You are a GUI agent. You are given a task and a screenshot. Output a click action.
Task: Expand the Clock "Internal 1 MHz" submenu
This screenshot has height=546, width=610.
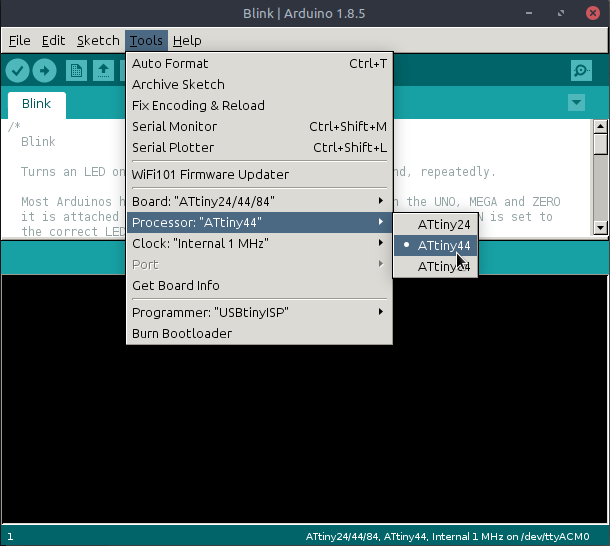[259, 243]
